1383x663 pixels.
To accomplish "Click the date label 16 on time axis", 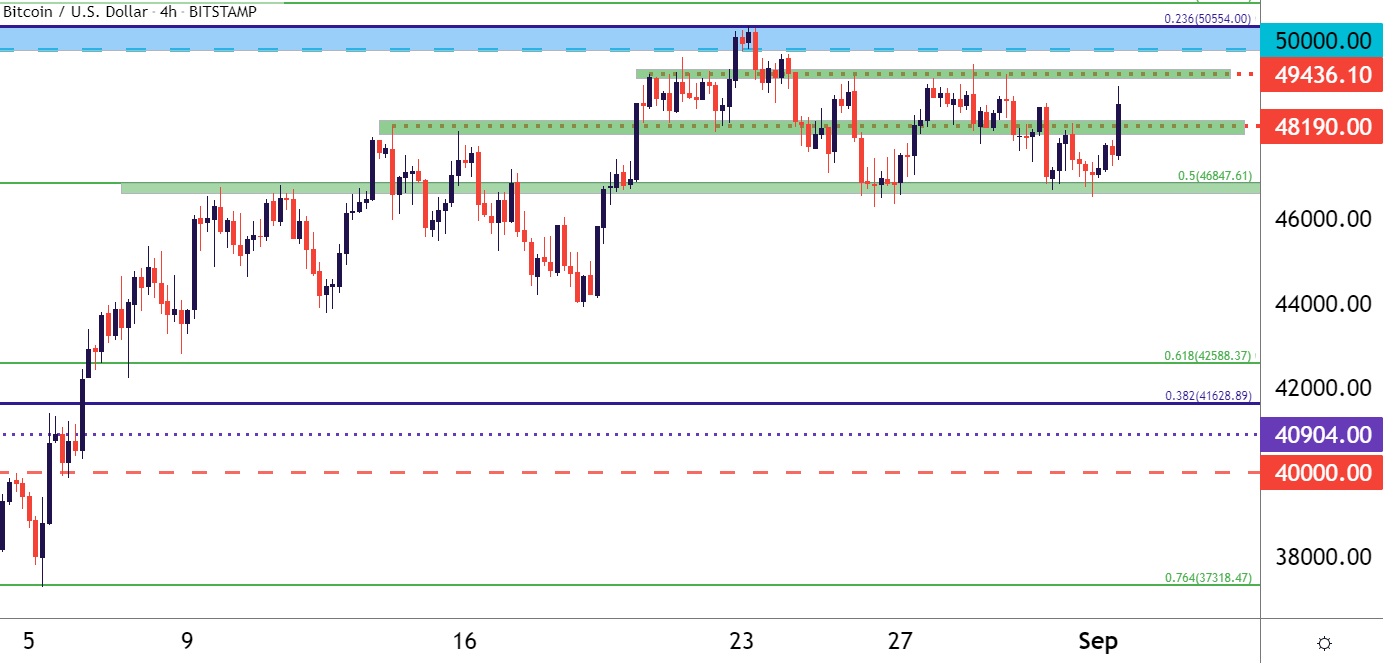I will point(464,641).
